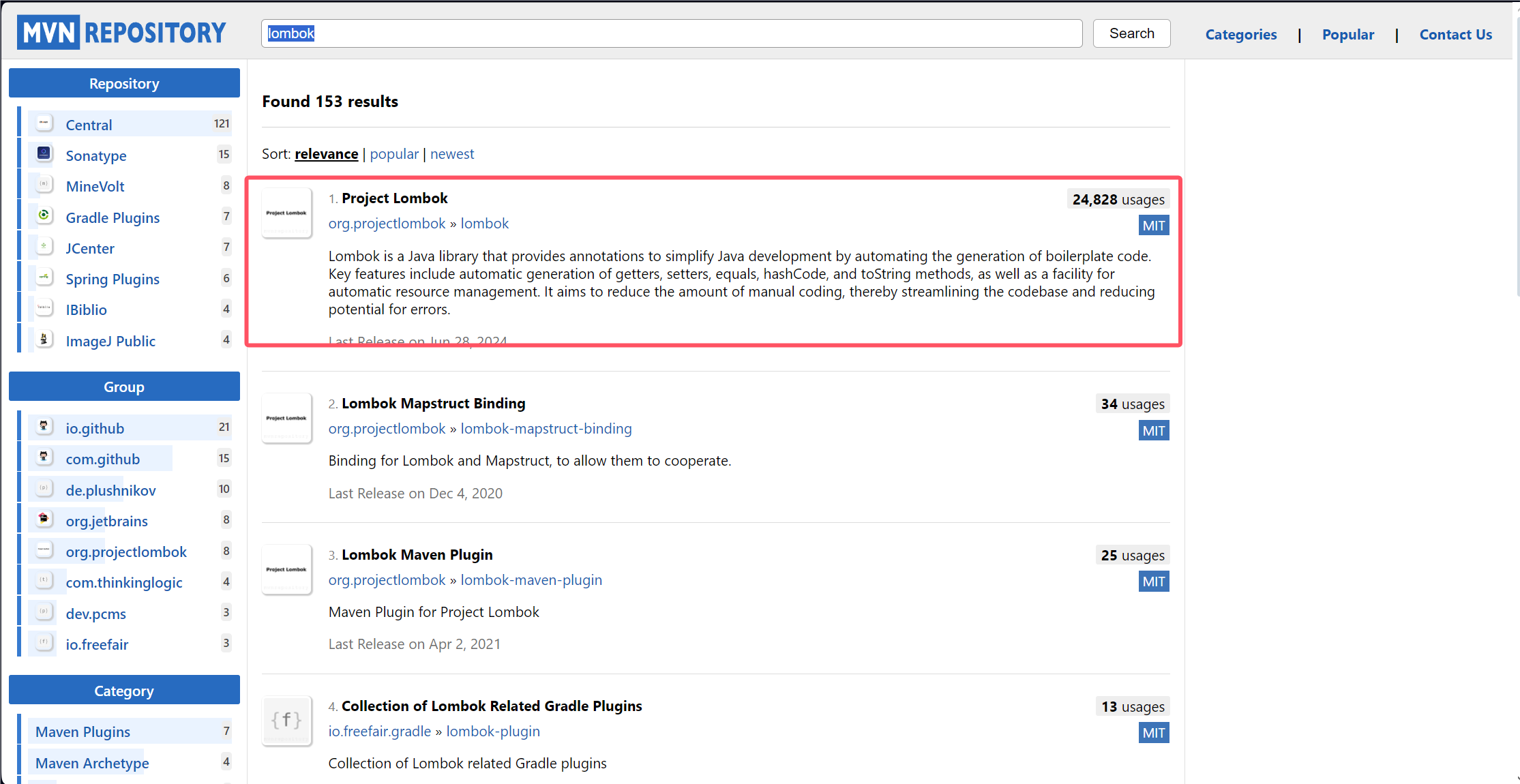
Task: Filter by org.projectlombok group
Action: [x=125, y=552]
